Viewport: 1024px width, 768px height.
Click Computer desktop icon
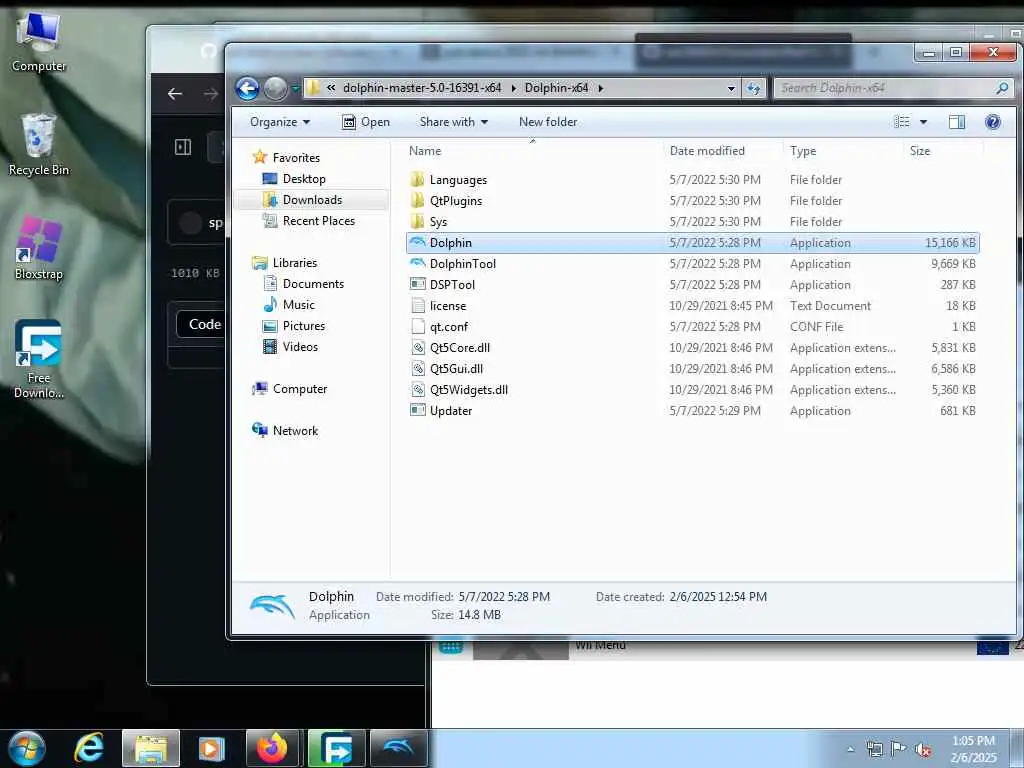[39, 41]
